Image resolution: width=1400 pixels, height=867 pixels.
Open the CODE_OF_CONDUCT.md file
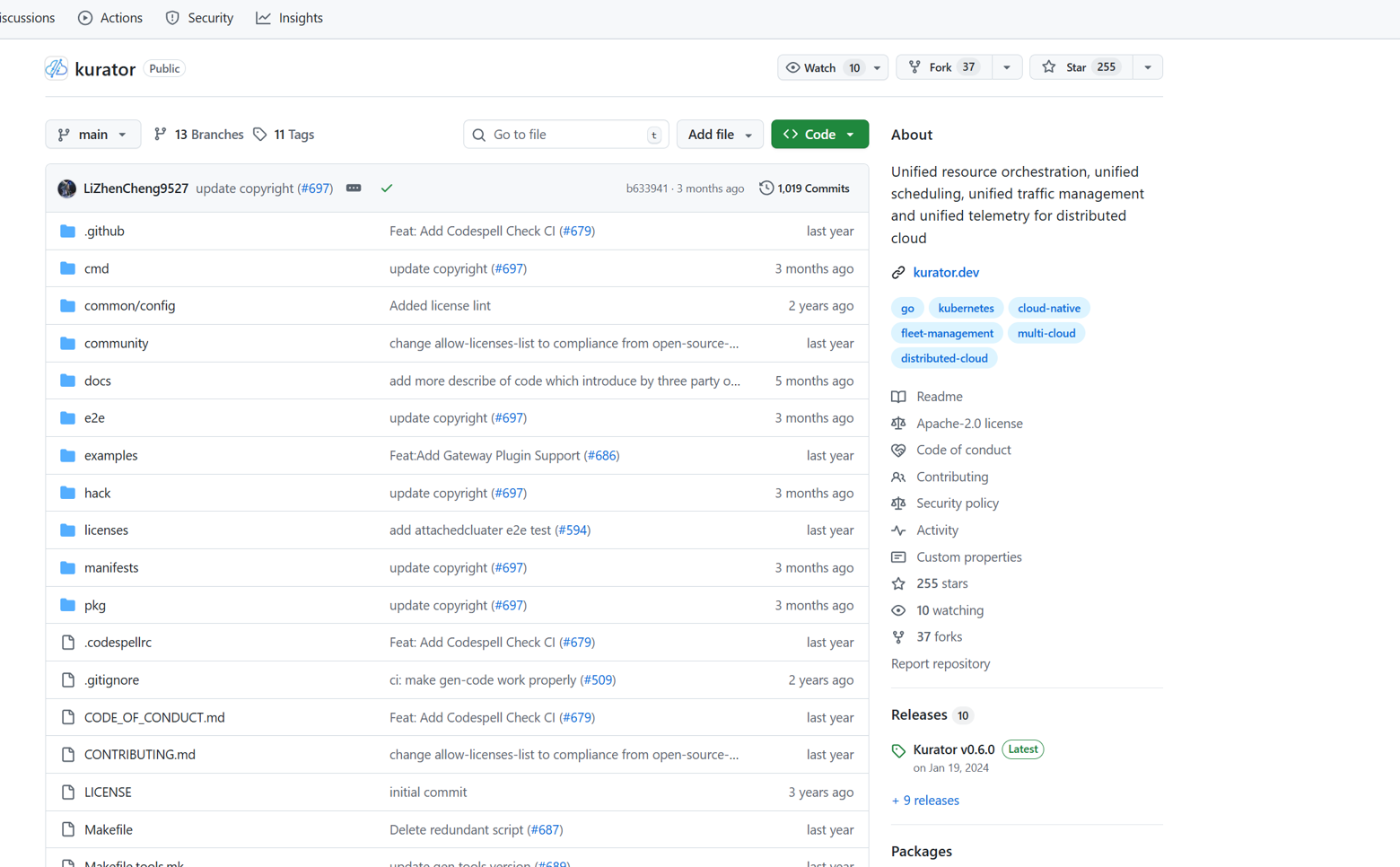click(x=154, y=717)
